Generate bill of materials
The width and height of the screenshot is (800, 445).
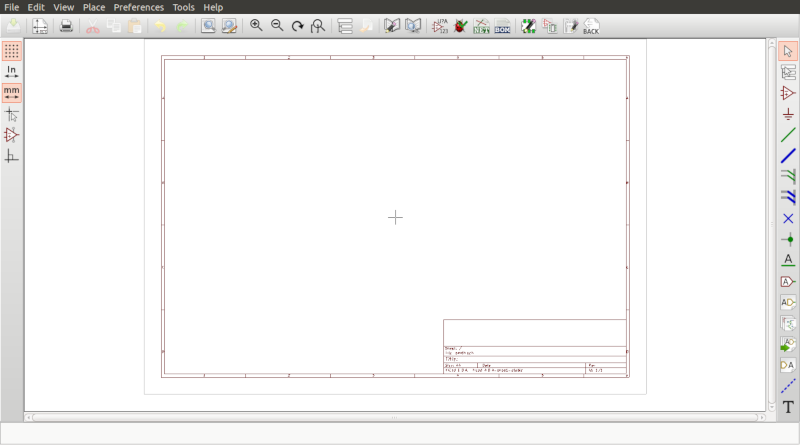502,26
